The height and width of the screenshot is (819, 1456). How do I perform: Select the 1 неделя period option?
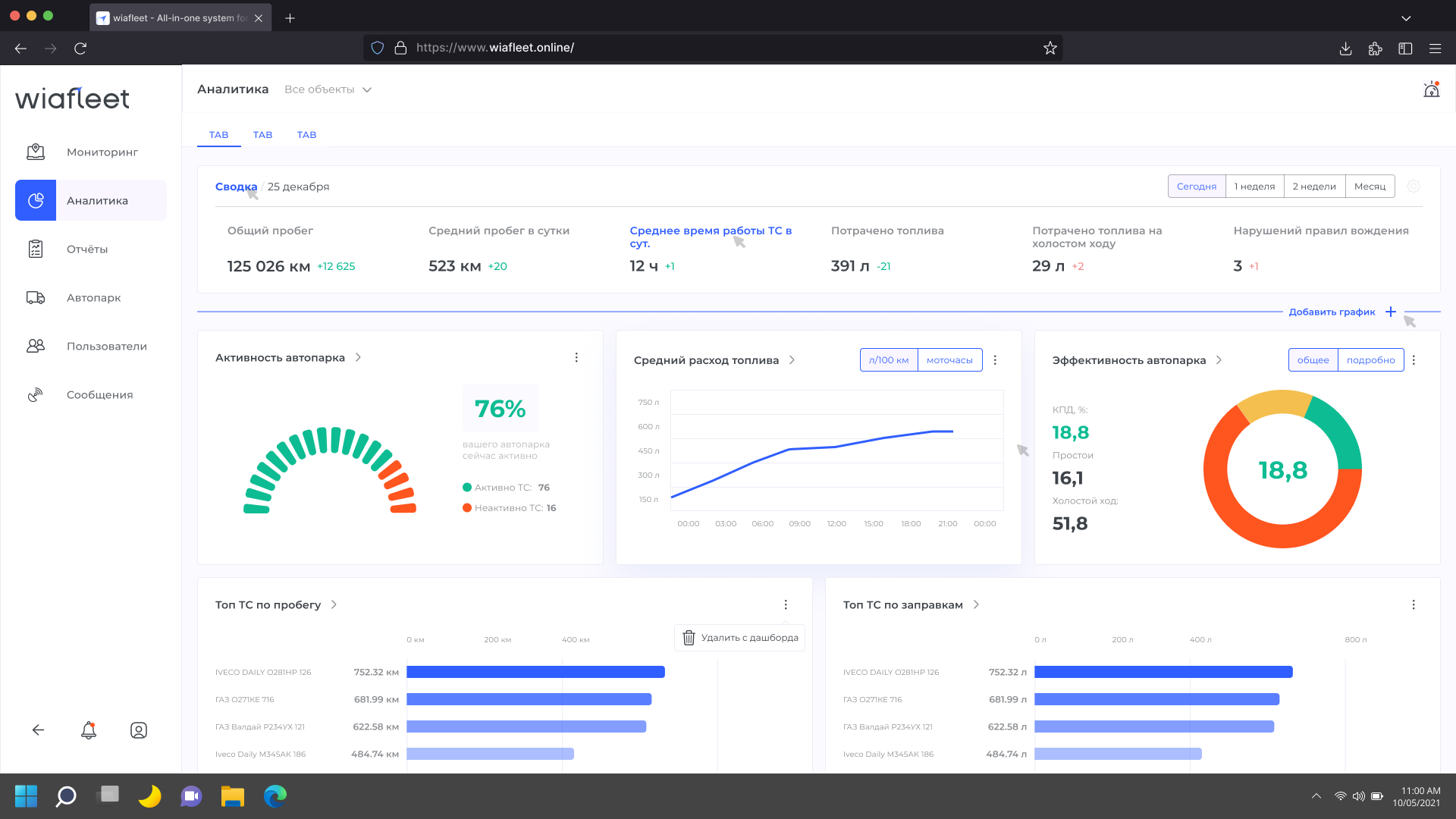[x=1254, y=187]
